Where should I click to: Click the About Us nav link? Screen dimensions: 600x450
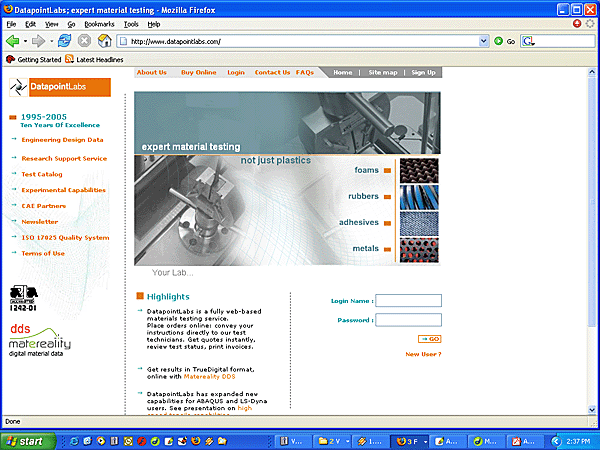click(x=152, y=72)
